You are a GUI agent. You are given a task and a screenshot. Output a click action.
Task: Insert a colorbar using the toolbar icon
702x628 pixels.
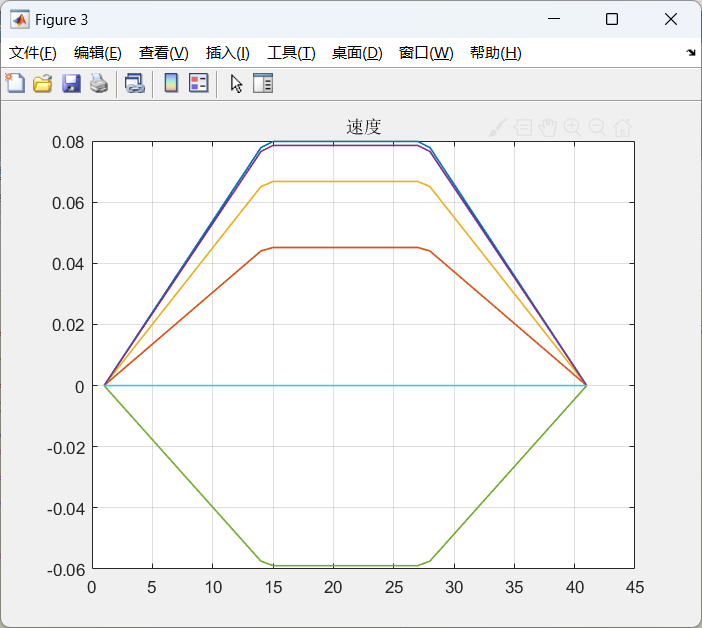coord(171,83)
